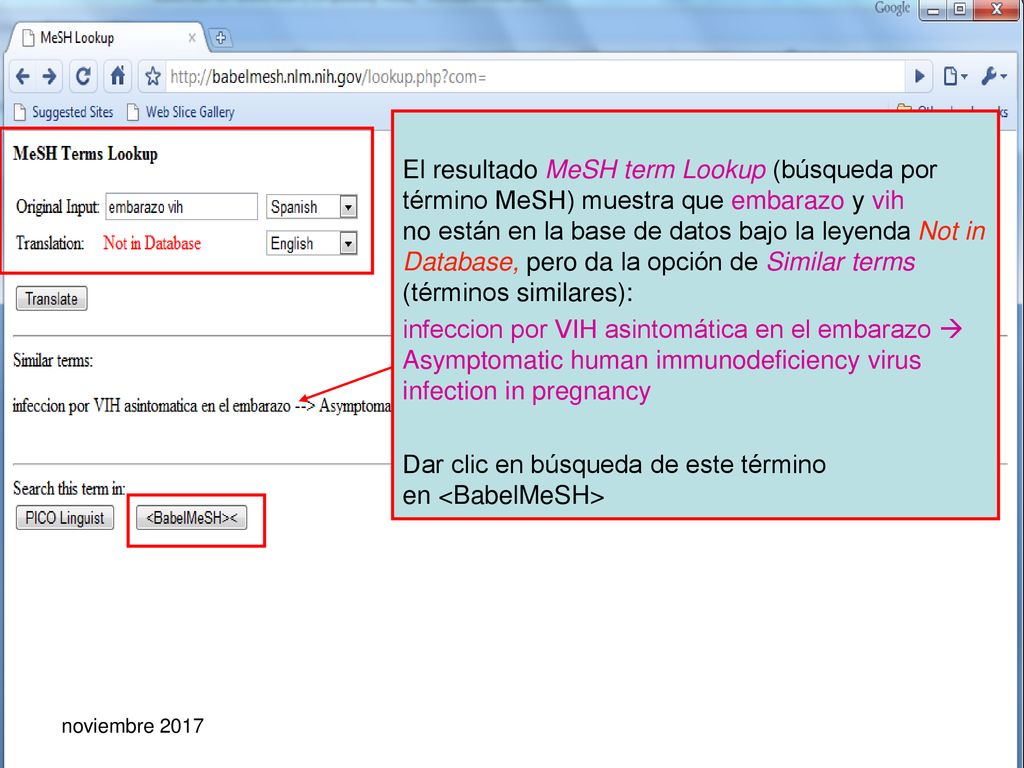Image resolution: width=1024 pixels, height=768 pixels.
Task: Click the Go arrow beside the address bar
Action: [920, 77]
